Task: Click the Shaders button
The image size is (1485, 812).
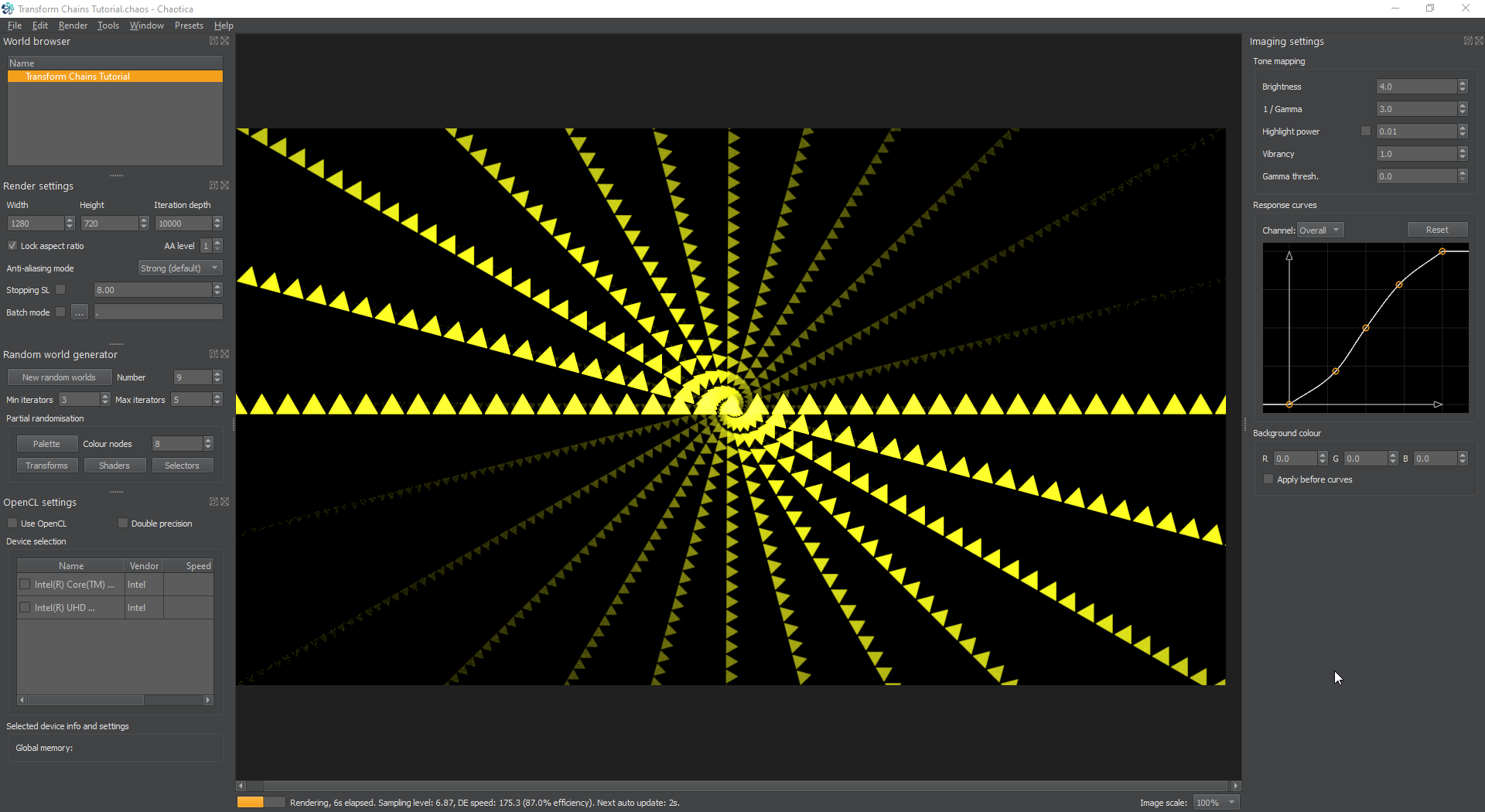Action: tap(114, 466)
